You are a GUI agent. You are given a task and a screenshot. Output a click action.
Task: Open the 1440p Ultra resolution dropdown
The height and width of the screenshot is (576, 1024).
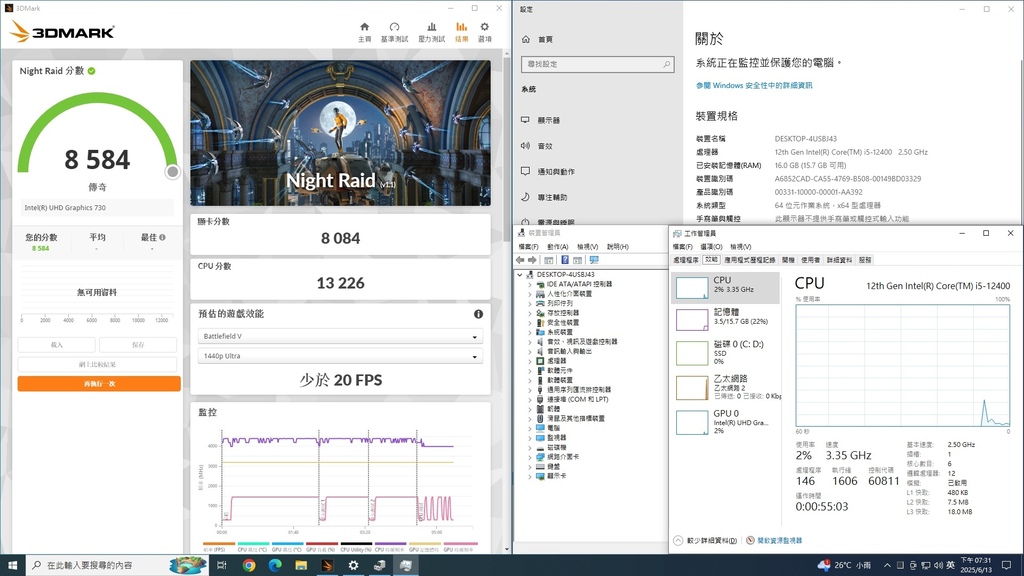(340, 356)
